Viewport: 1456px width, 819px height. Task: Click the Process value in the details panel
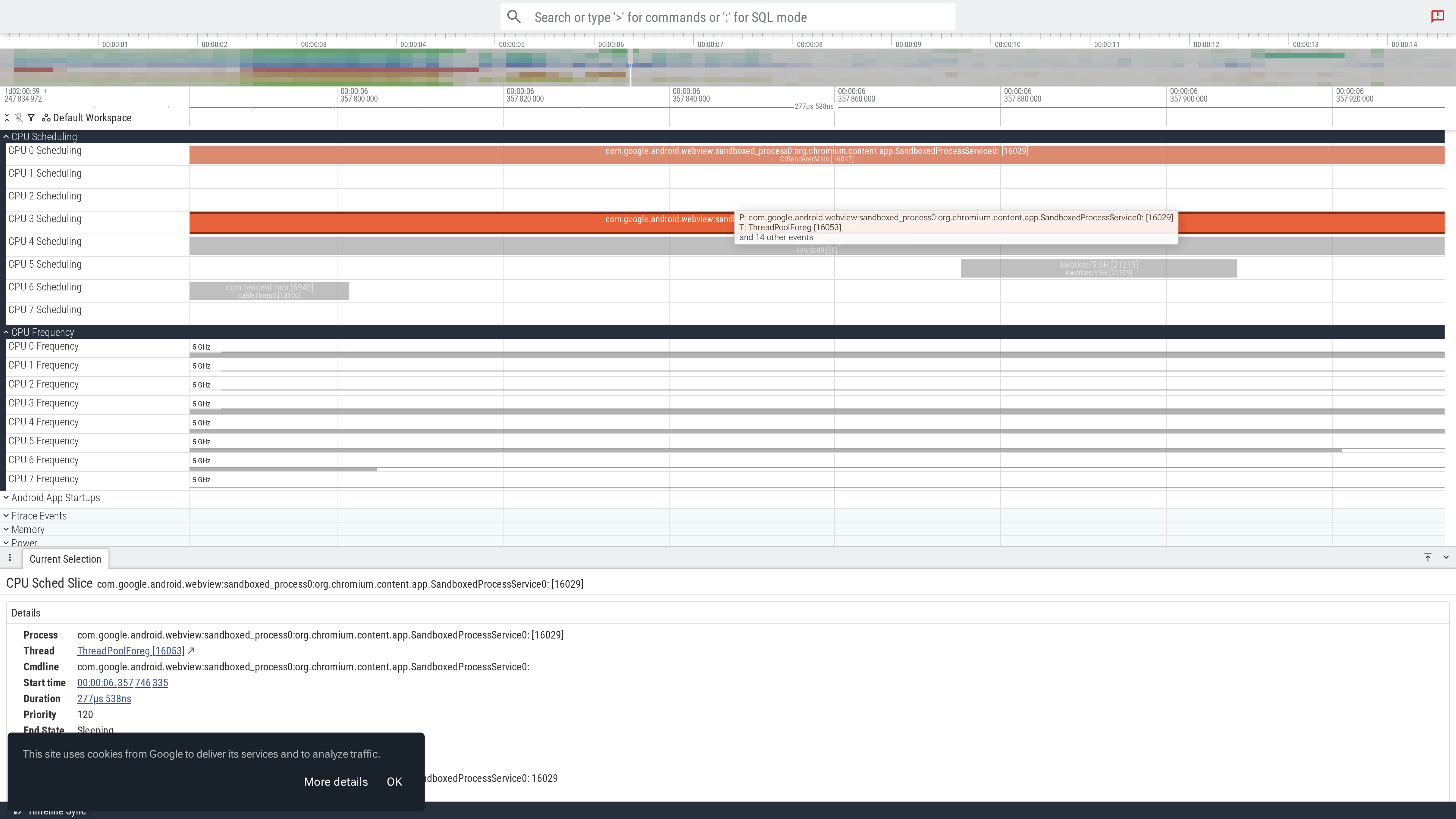320,635
